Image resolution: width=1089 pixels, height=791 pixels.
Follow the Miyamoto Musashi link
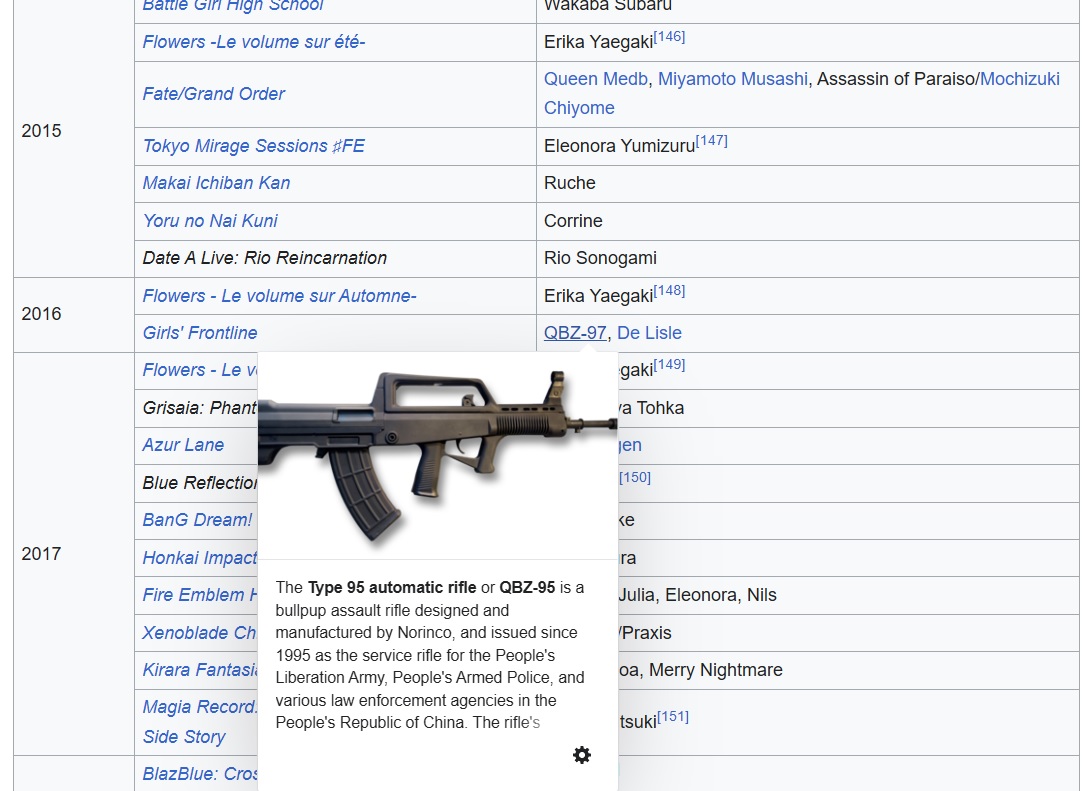pyautogui.click(x=733, y=79)
